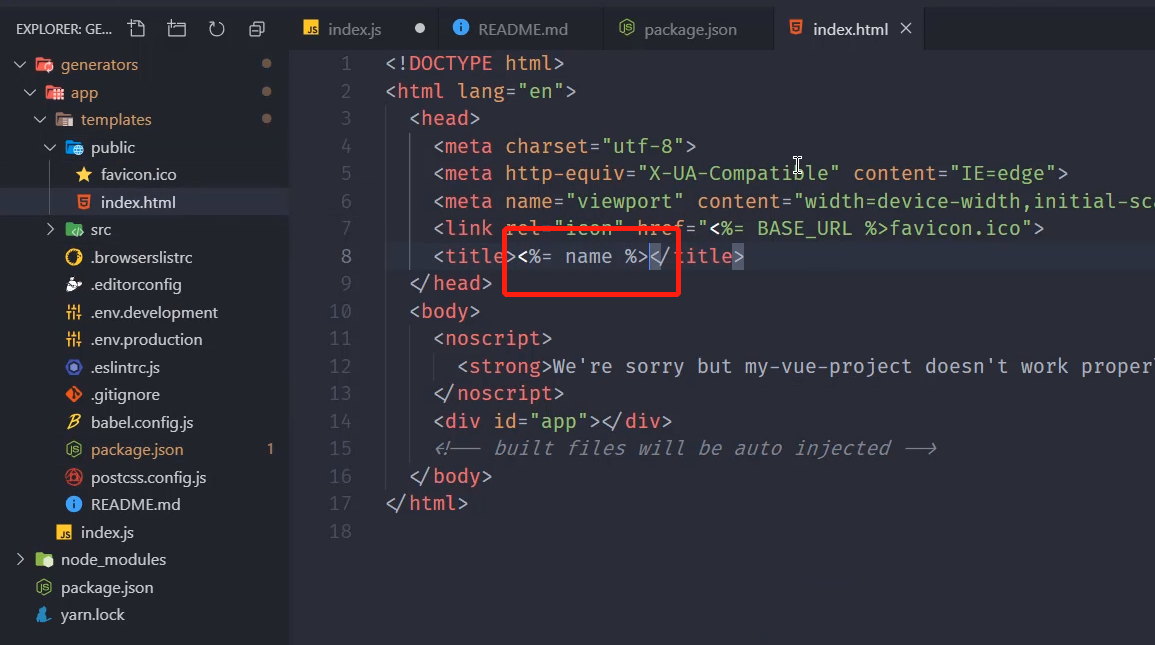Click the info icon beside README.md in tree

(74, 504)
